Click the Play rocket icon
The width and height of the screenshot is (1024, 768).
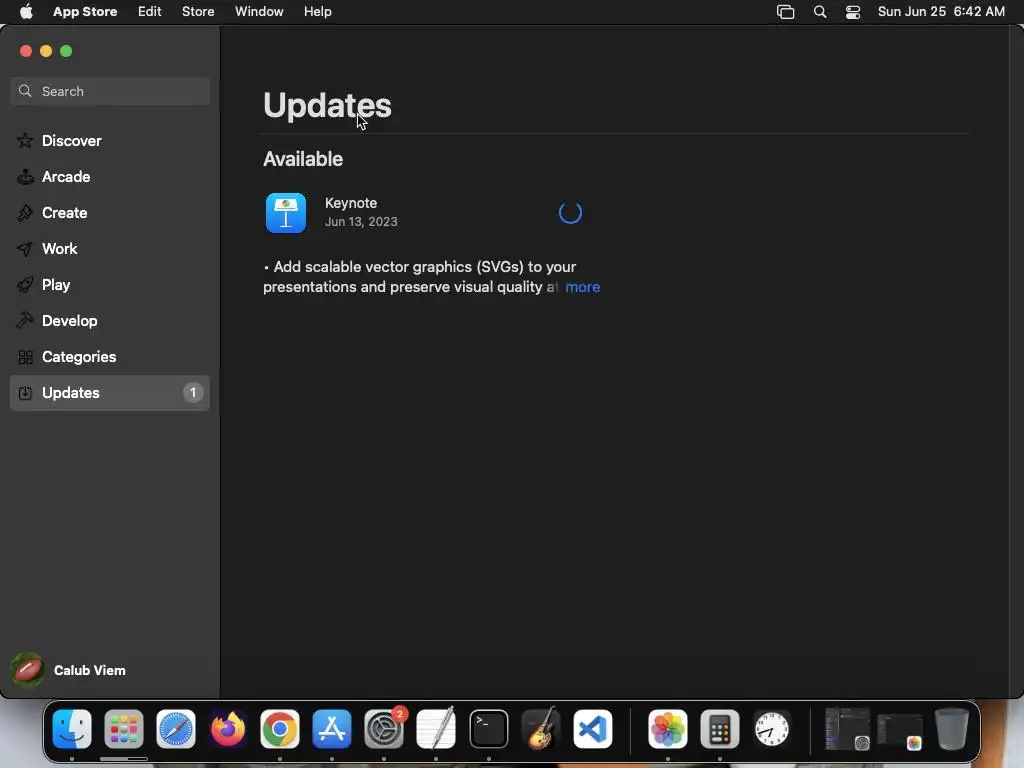pyautogui.click(x=25, y=284)
